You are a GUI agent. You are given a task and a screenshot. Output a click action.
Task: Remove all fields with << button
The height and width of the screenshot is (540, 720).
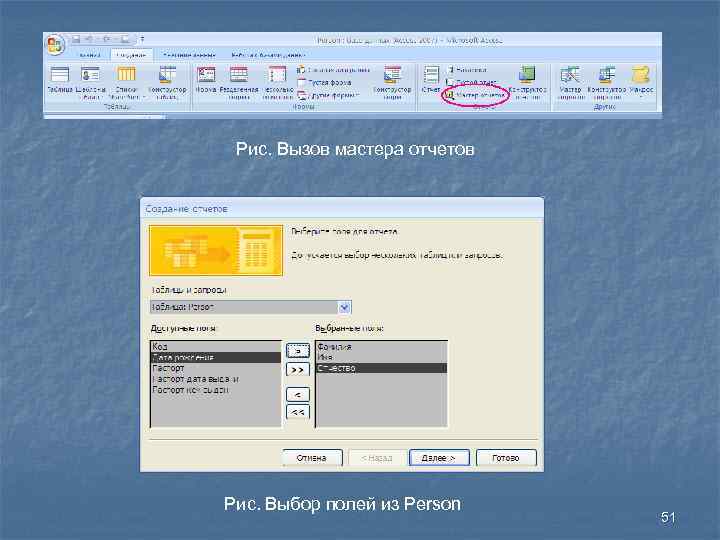[298, 412]
